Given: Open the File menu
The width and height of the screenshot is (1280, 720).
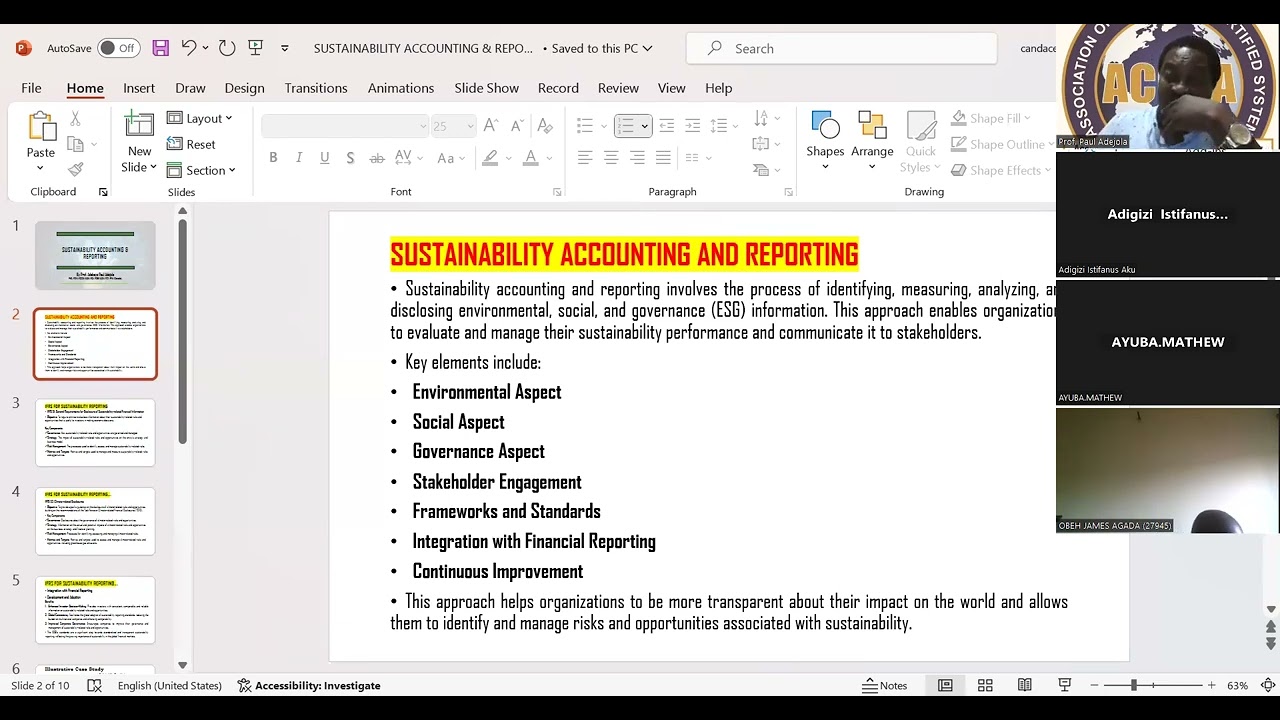Looking at the screenshot, I should tap(31, 88).
